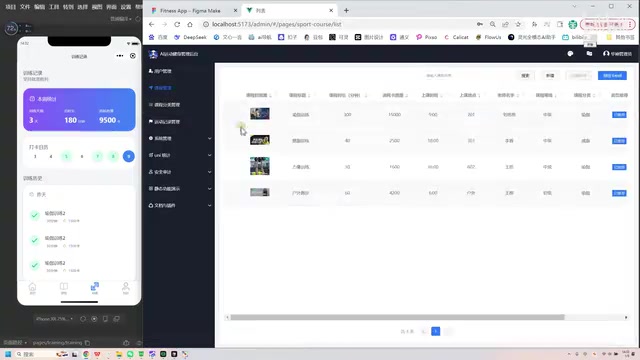Focus the course search input field
Image resolution: width=640 pixels, height=360 pixels.
(467, 76)
